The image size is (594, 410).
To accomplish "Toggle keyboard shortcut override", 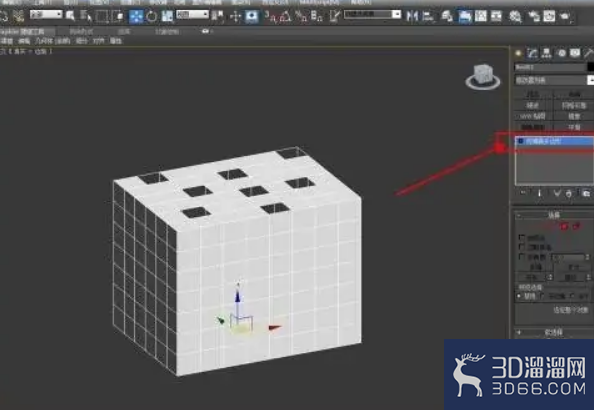I will [252, 16].
